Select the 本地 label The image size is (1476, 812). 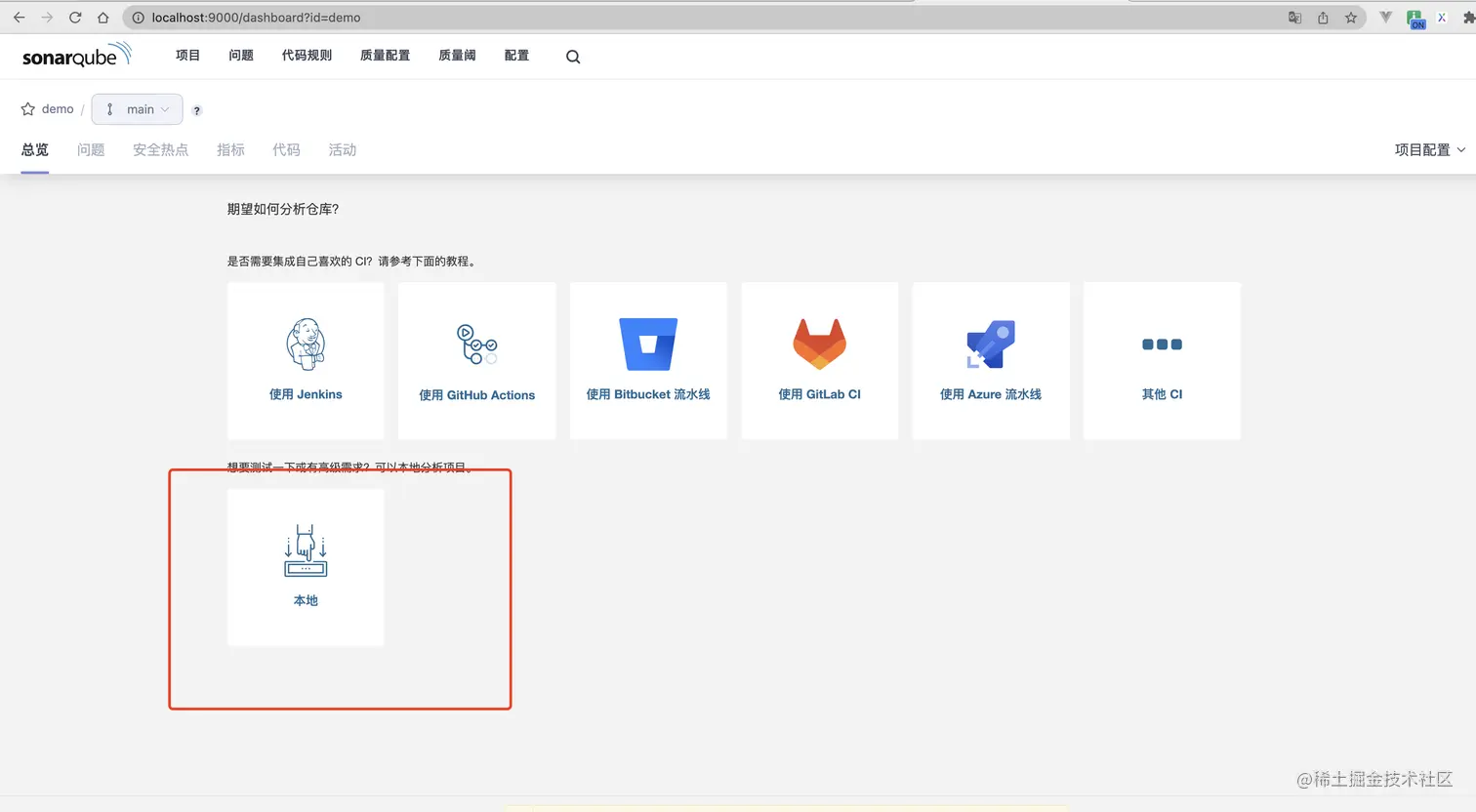[x=306, y=600]
